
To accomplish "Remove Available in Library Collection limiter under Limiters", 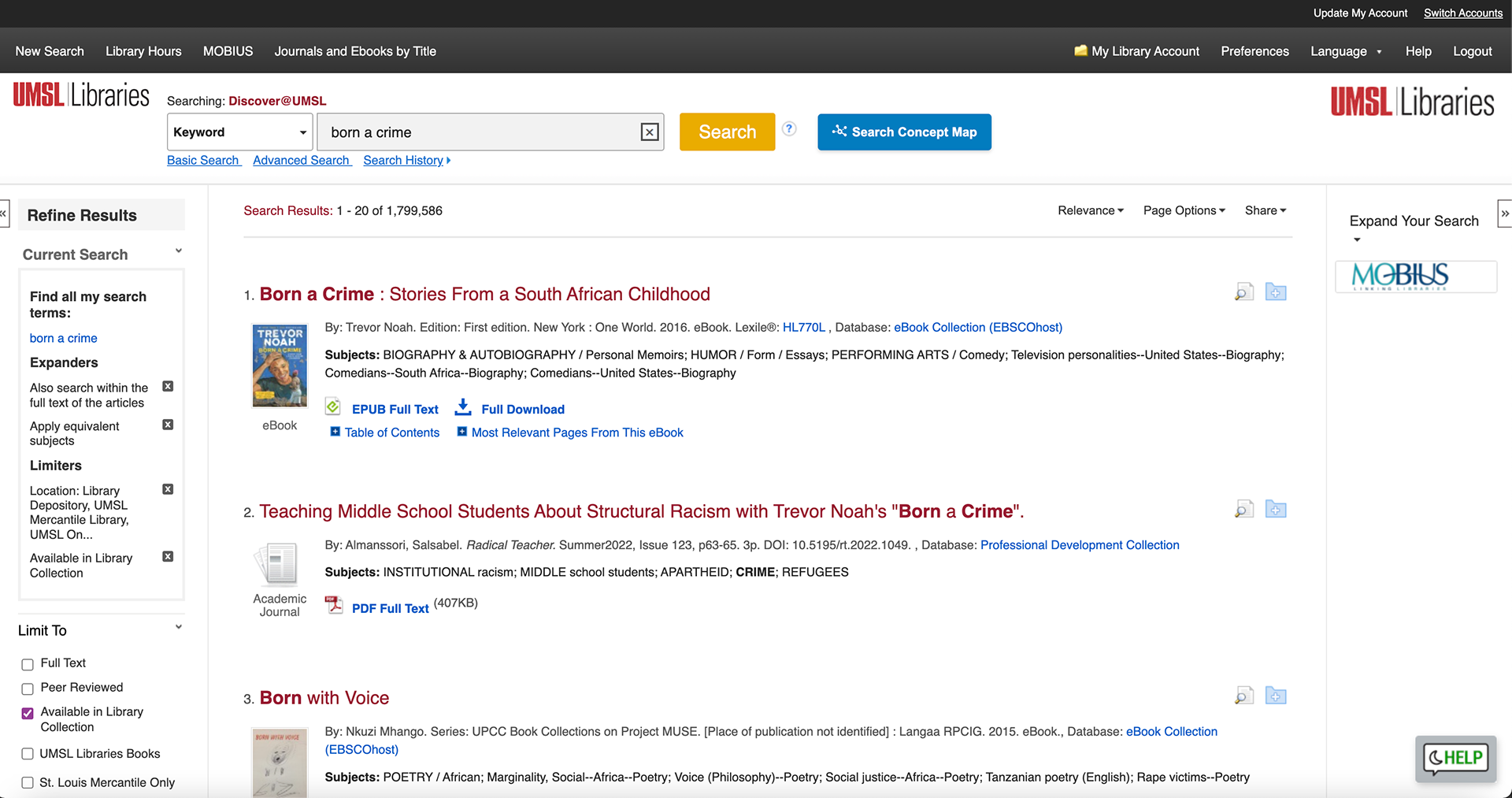I will point(168,556).
